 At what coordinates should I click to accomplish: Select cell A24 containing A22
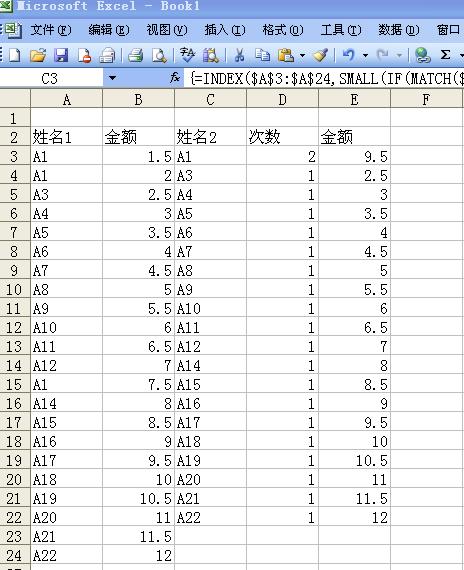click(67, 555)
